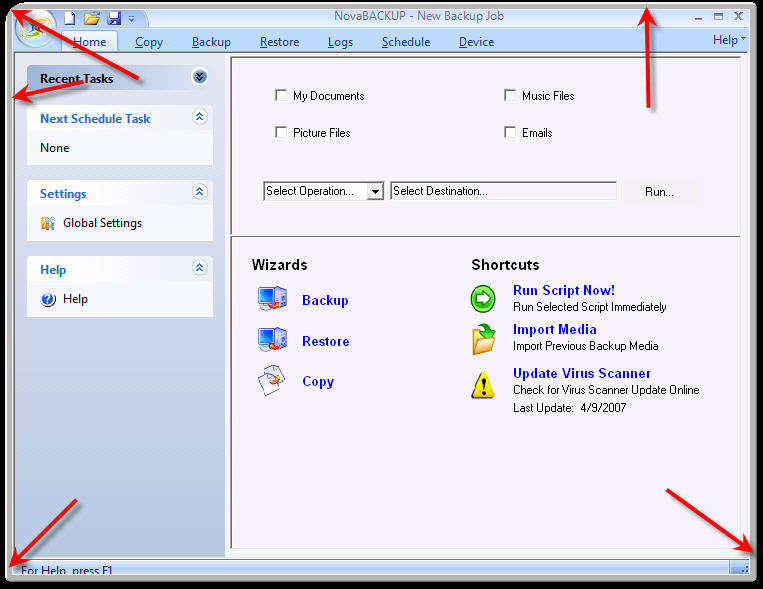The width and height of the screenshot is (763, 589).
Task: Expand the Recent Tasks panel
Action: point(200,76)
